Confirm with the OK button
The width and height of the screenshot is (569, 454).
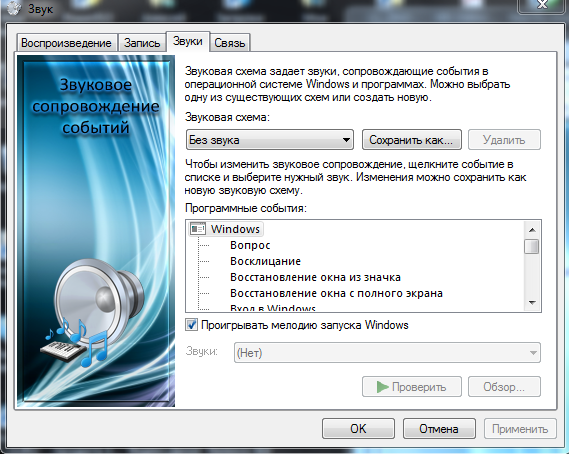pos(358,429)
